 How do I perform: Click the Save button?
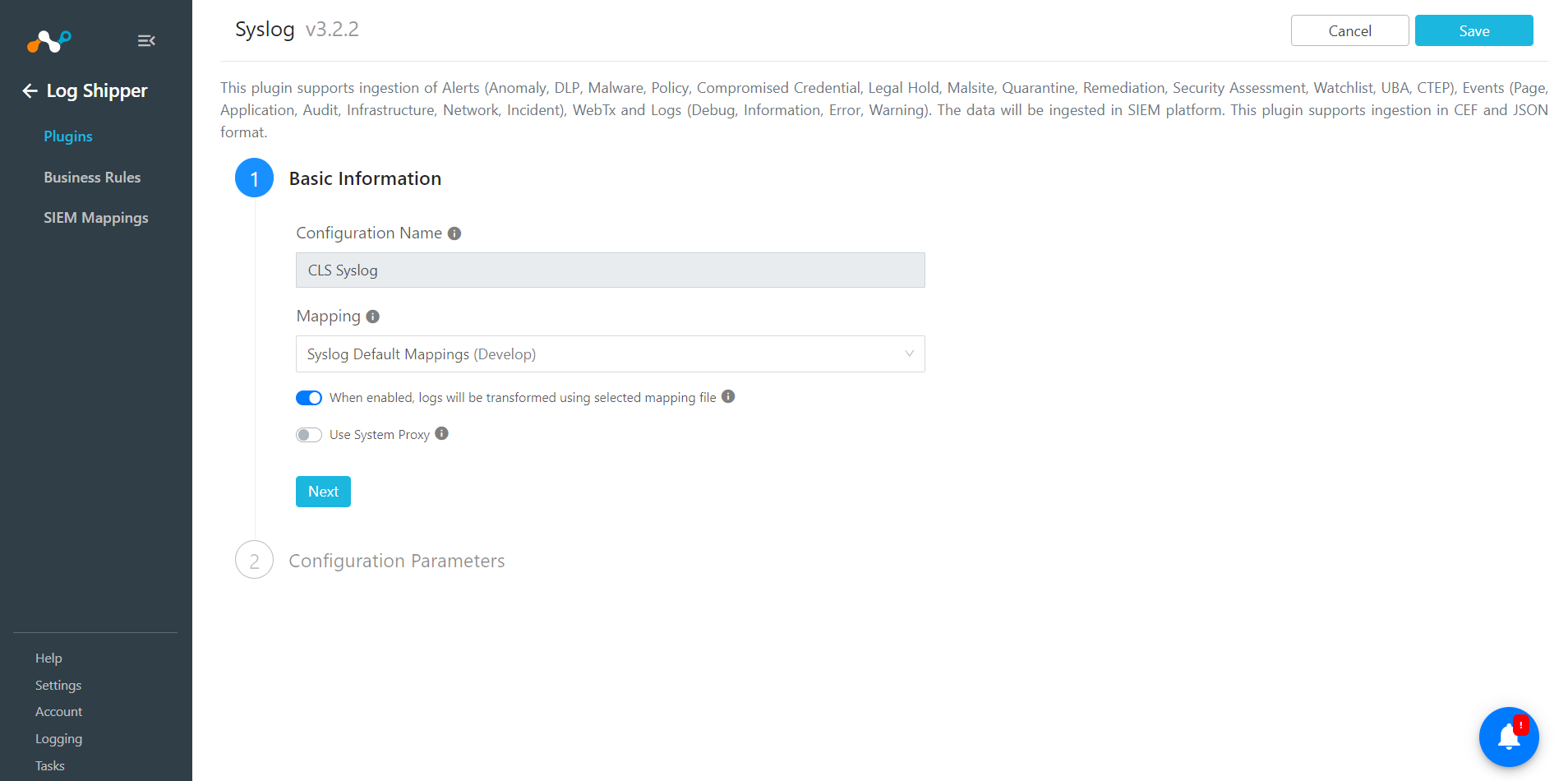1473,30
